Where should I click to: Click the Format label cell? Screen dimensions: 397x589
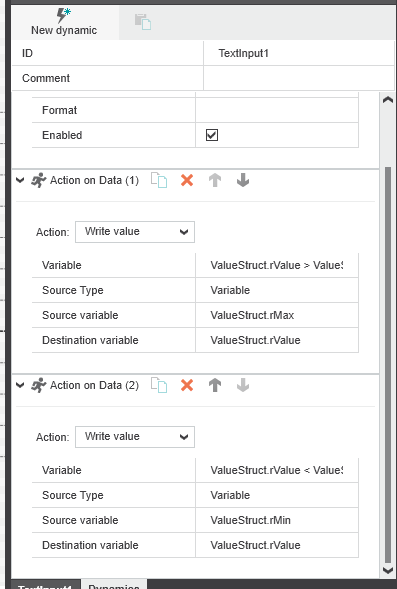point(113,110)
